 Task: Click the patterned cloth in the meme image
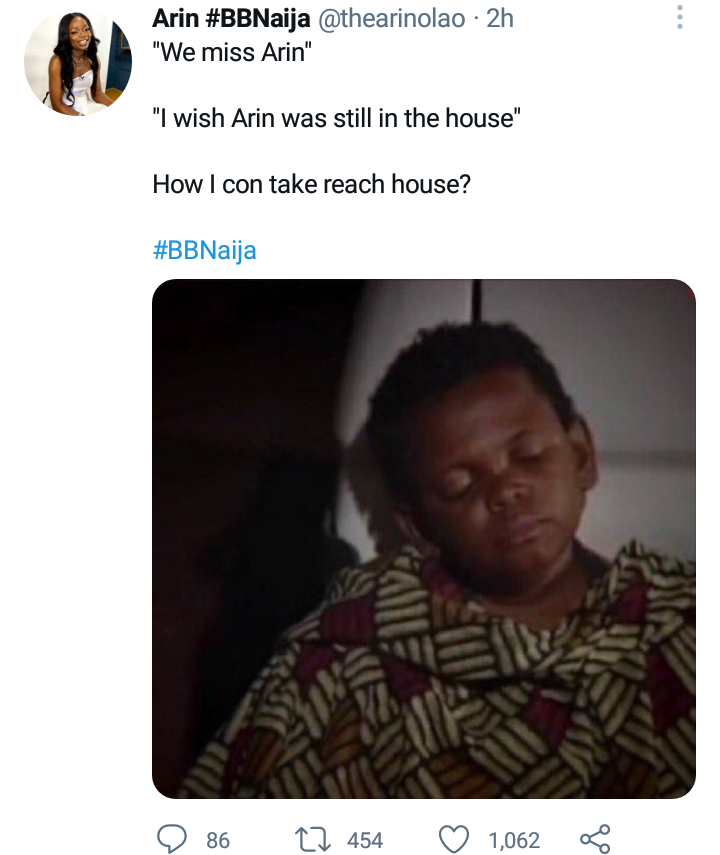pos(464,682)
